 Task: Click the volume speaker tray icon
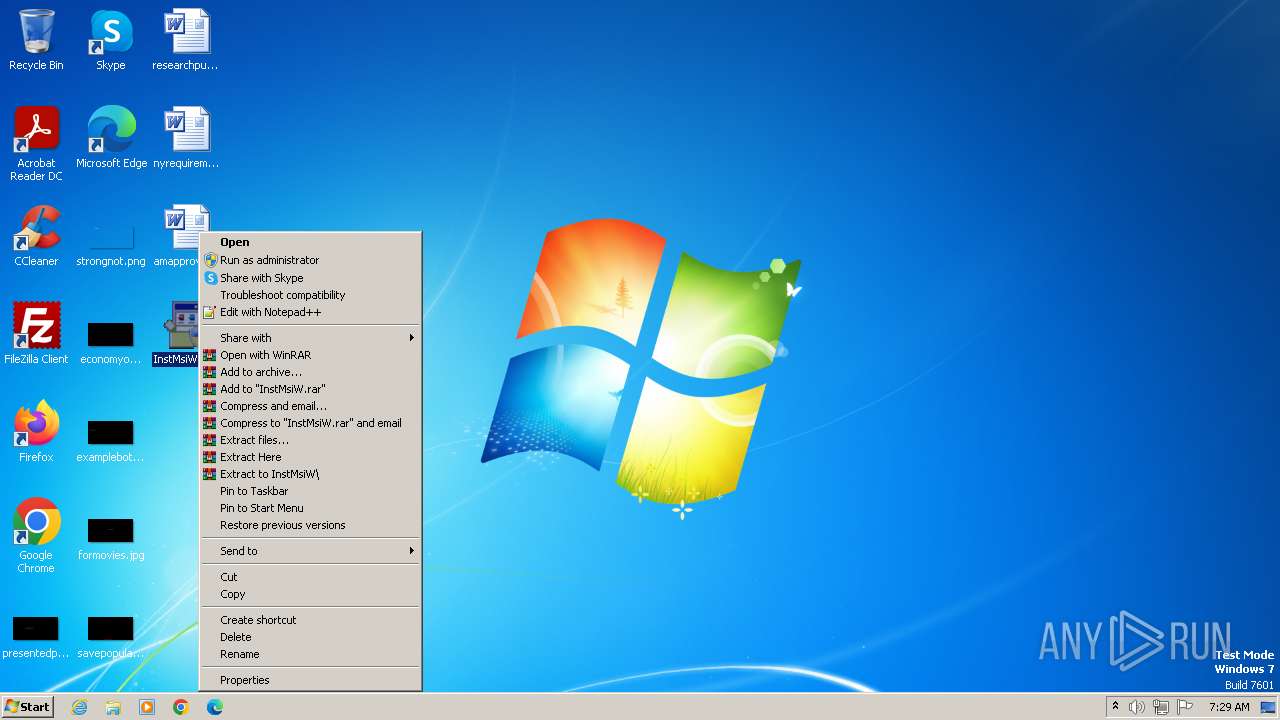pyautogui.click(x=1137, y=707)
